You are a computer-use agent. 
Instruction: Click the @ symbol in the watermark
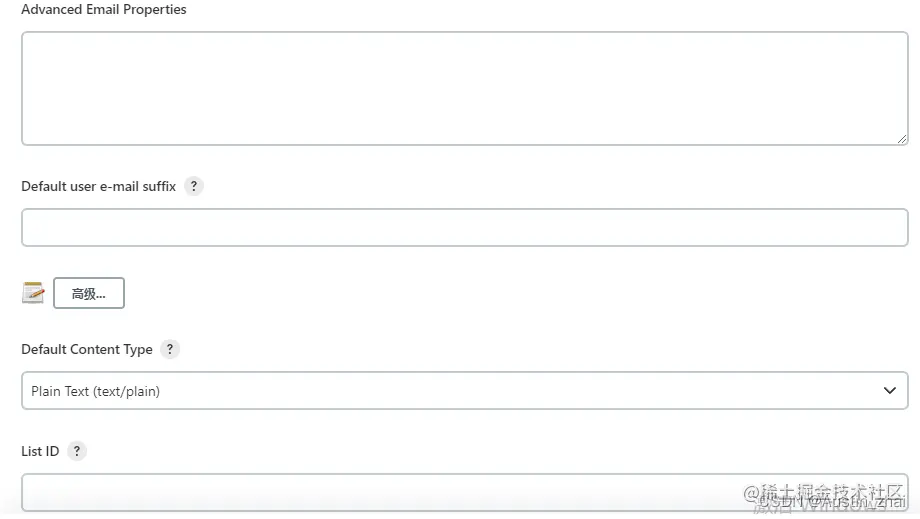(x=752, y=493)
